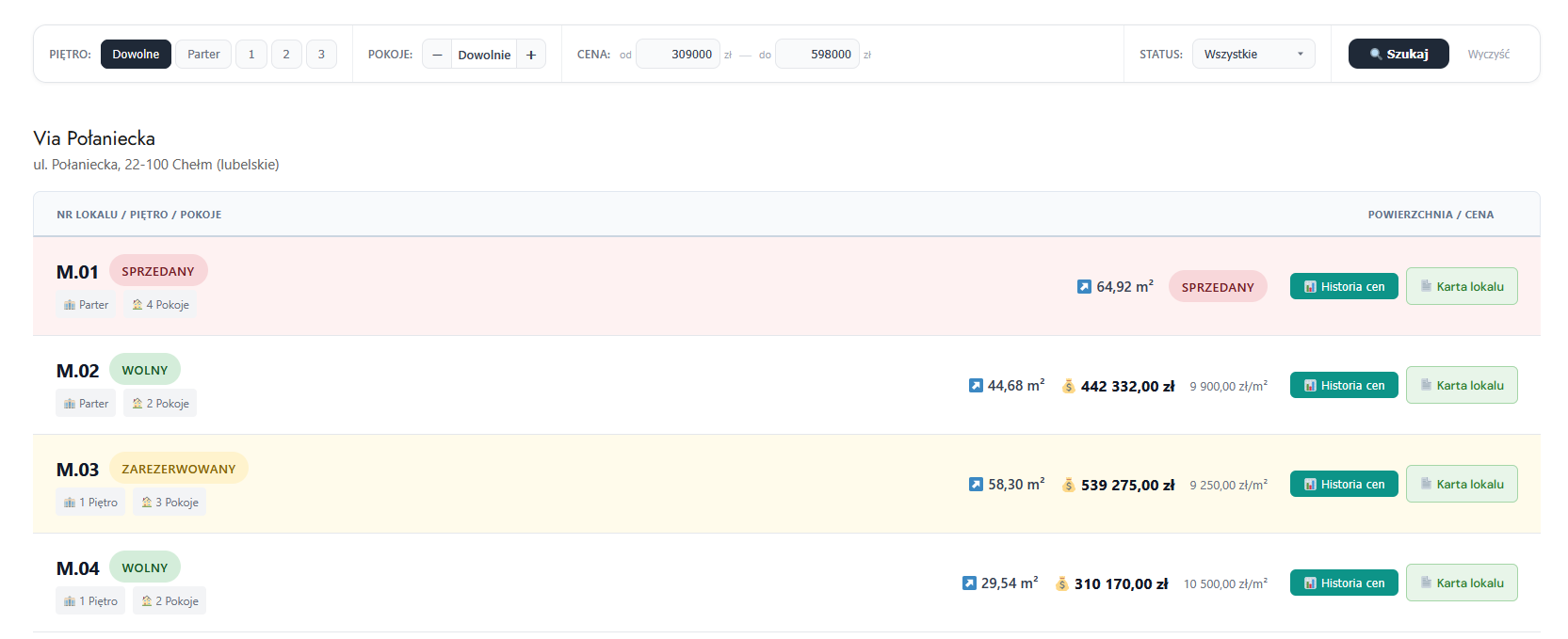The height and width of the screenshot is (639, 1568).
Task: Click the area icon beside 64,92 m²
Action: 1084,287
